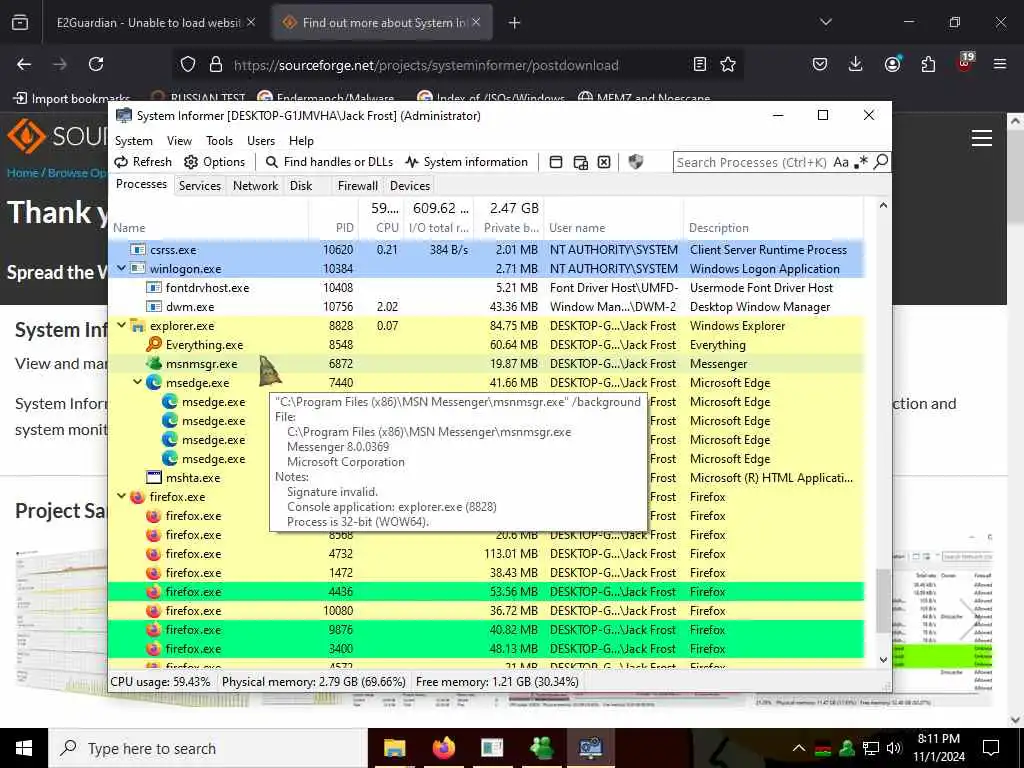The image size is (1024, 768).
Task: Open Find handles or DLLs
Action: click(x=329, y=162)
